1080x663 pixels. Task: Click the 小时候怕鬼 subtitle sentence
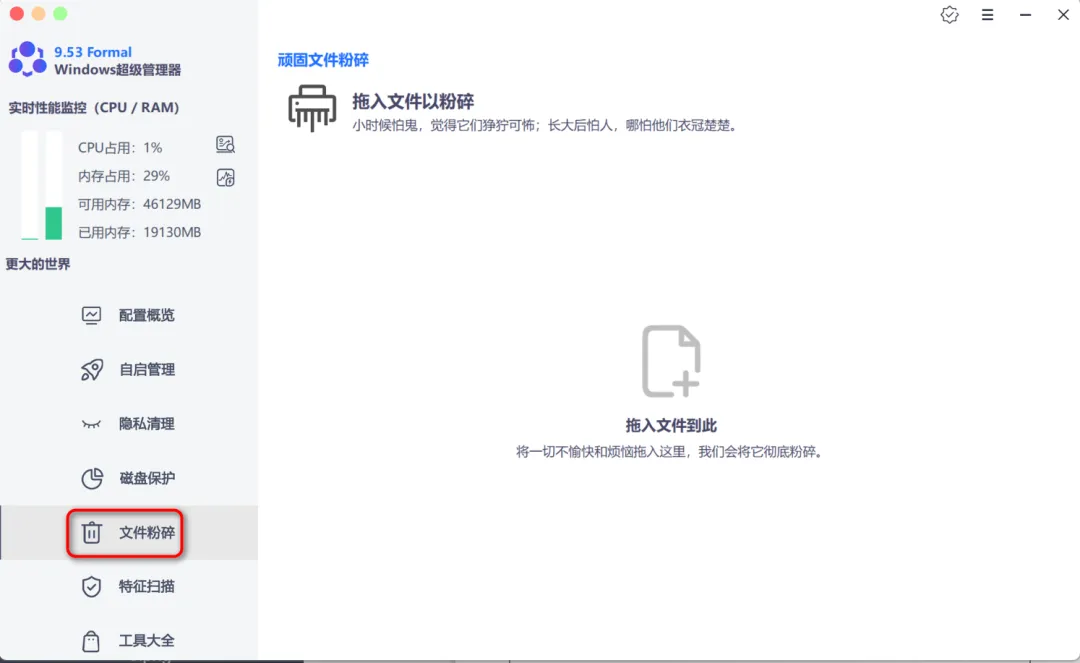pos(546,125)
